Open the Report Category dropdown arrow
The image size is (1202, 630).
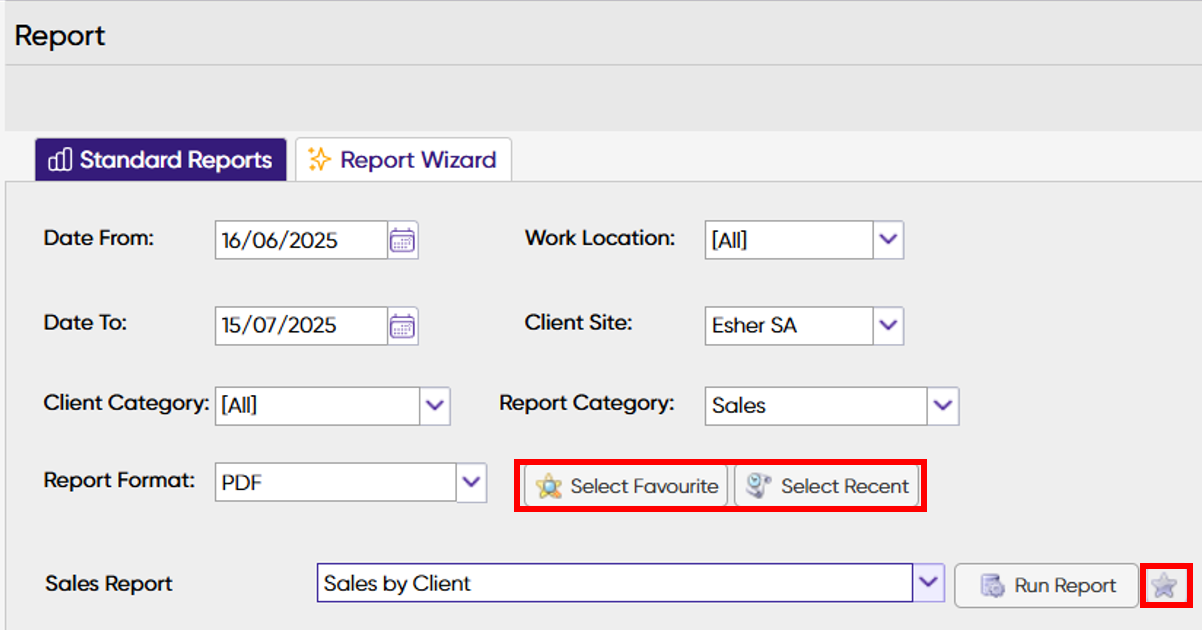pyautogui.click(x=943, y=406)
